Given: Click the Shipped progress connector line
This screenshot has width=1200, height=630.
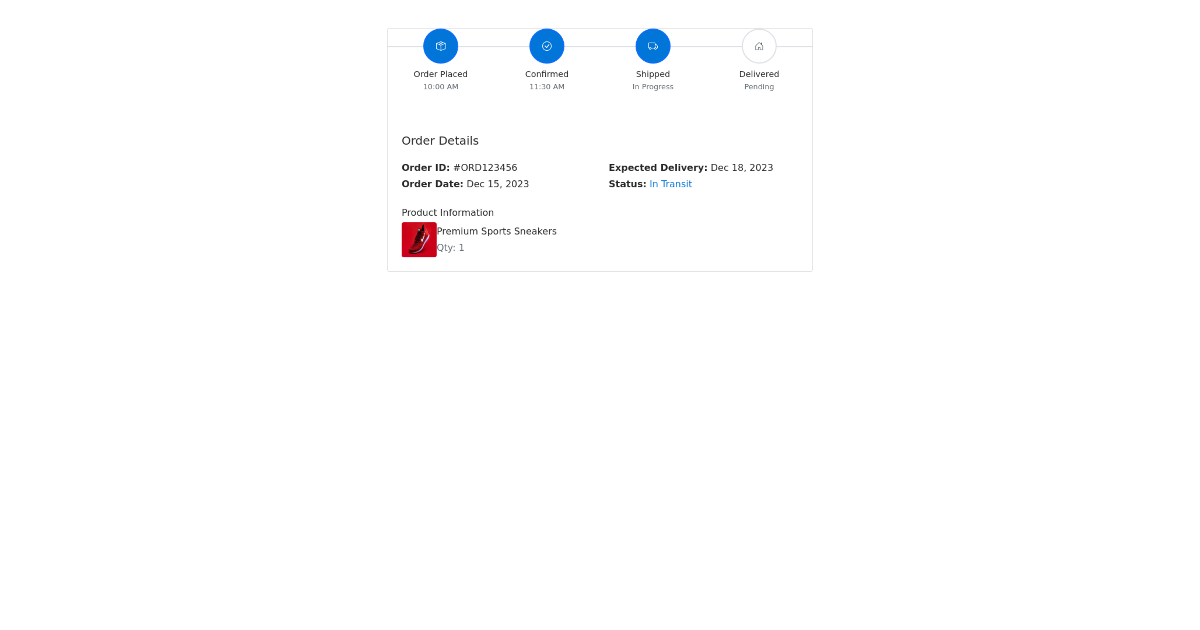Looking at the screenshot, I should [x=600, y=46].
